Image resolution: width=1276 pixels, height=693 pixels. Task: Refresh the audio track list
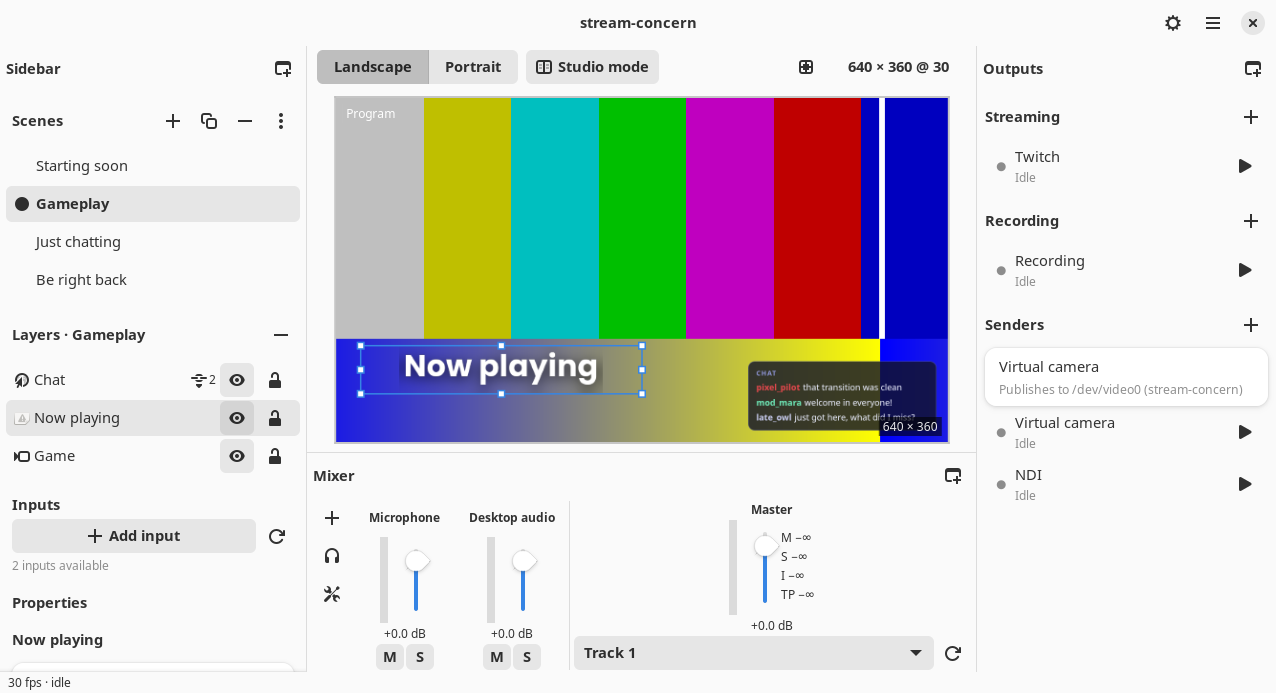tap(953, 653)
